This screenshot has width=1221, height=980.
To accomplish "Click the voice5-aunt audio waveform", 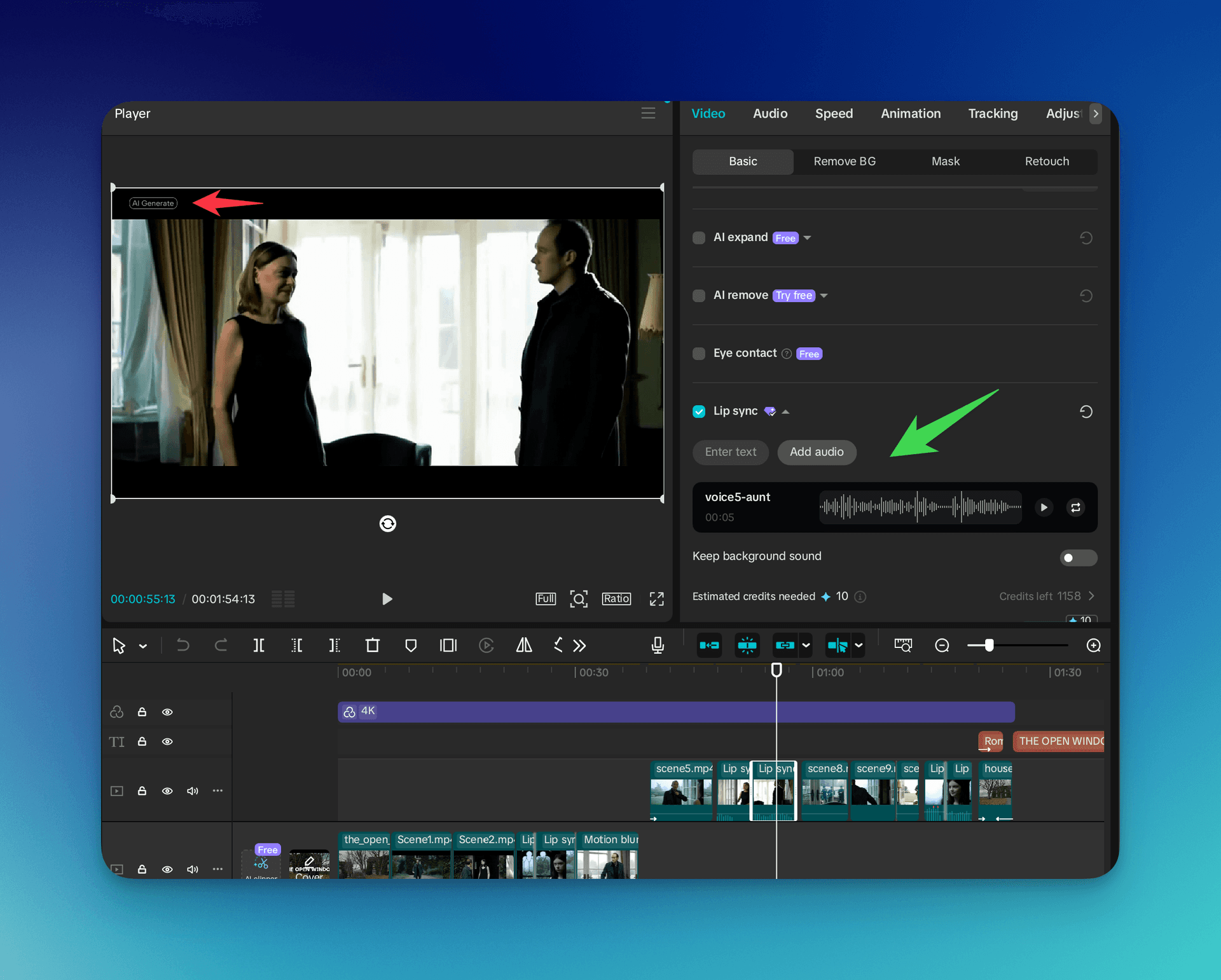I will pos(921,507).
